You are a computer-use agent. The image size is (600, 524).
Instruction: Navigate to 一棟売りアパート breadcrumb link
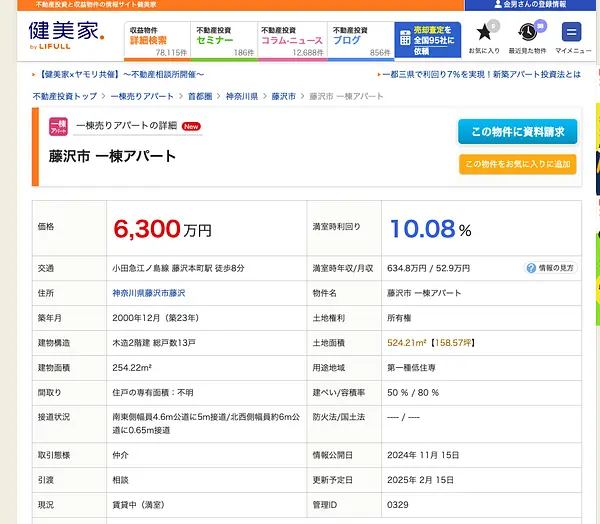click(x=142, y=96)
